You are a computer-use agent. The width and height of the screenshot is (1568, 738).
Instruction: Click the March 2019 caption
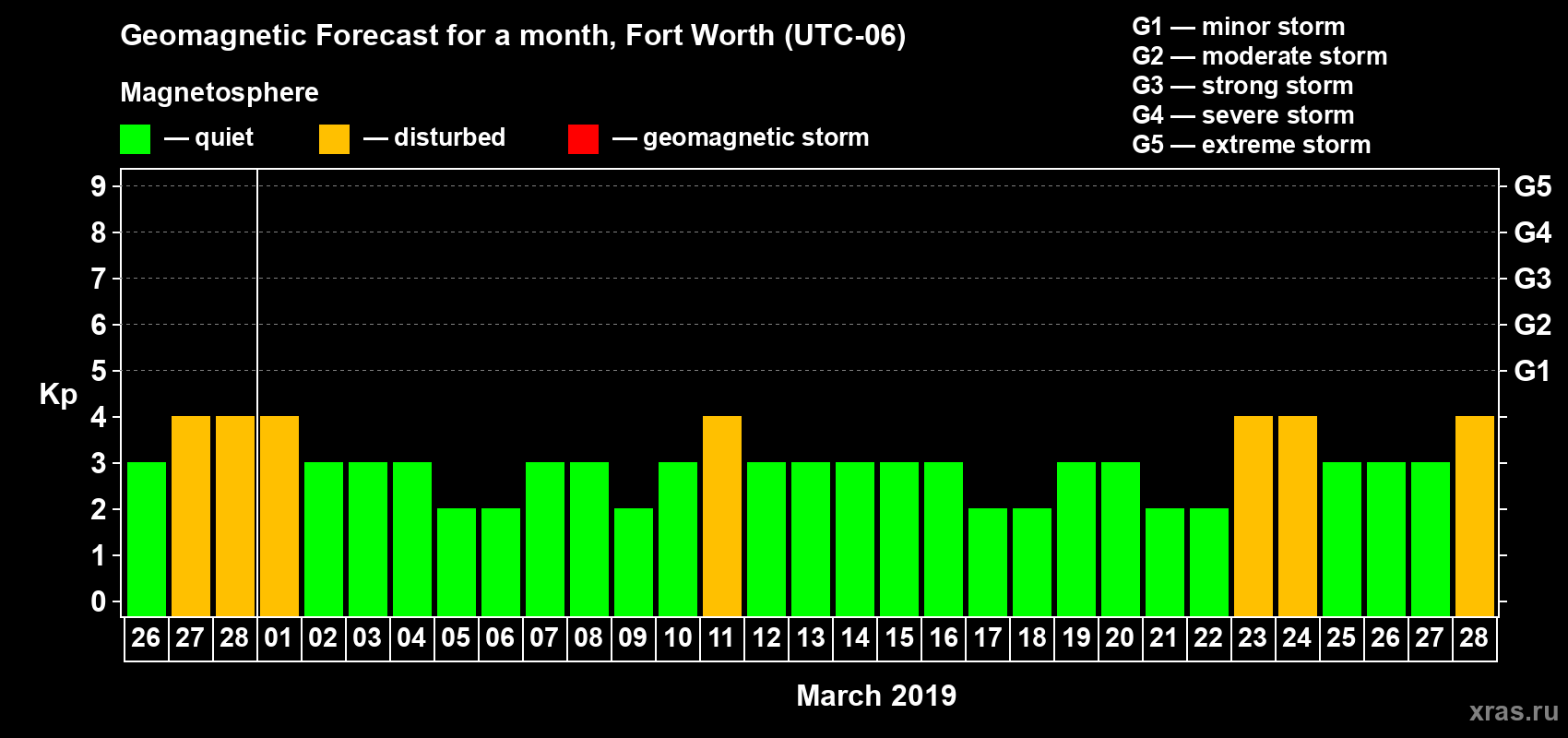point(876,696)
